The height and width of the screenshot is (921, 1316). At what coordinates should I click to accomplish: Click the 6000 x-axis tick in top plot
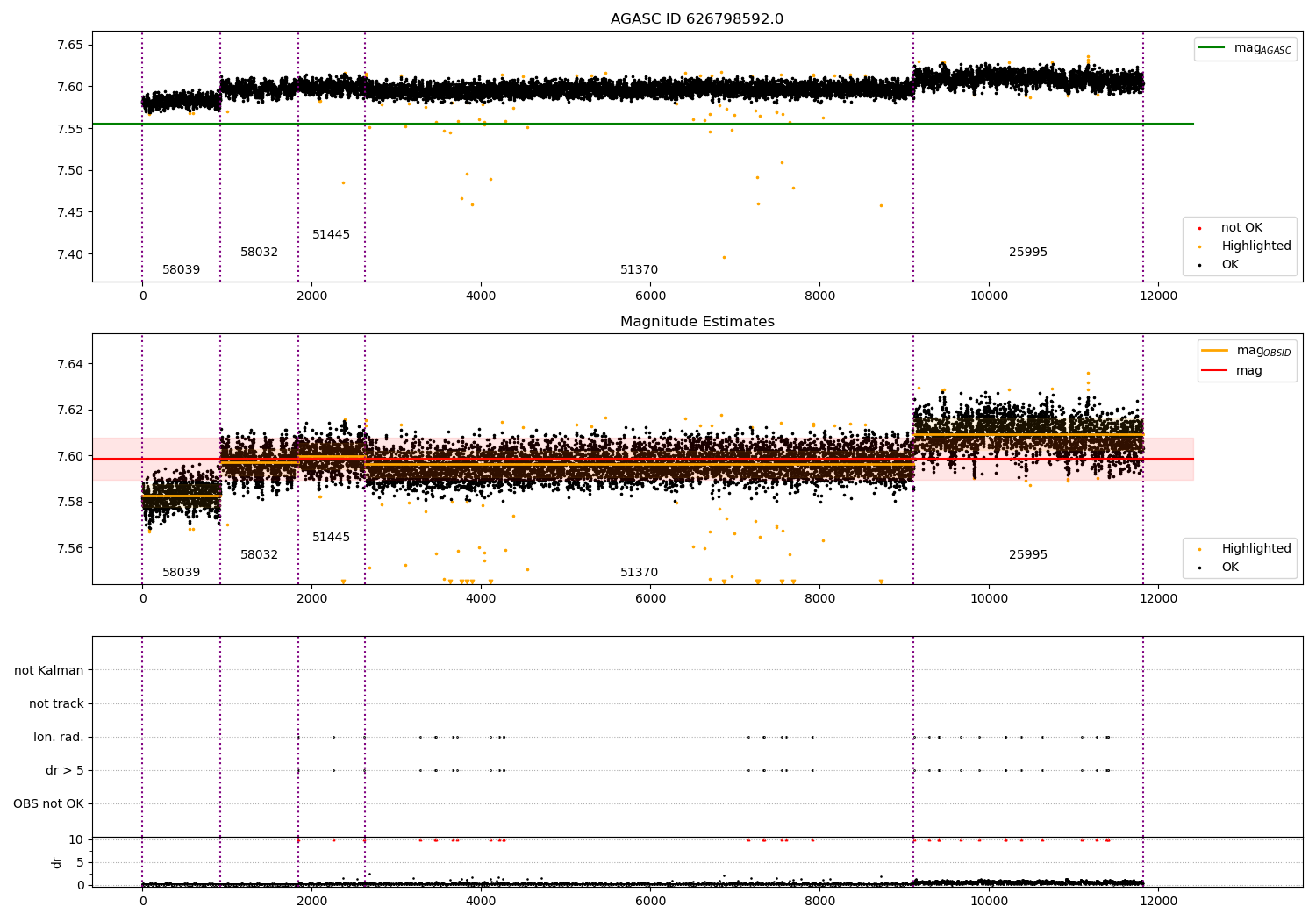[x=650, y=296]
